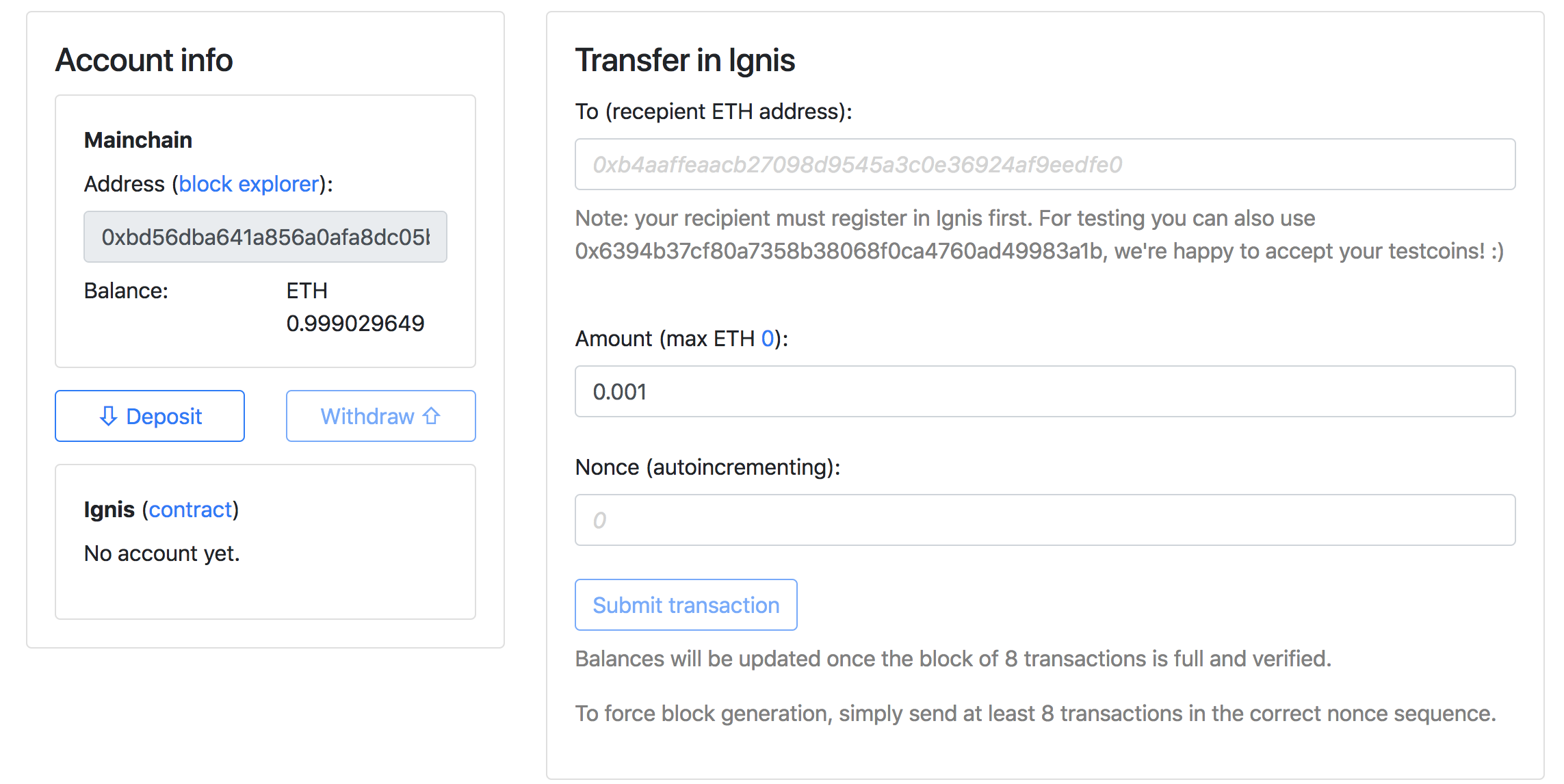Click the Account info heading
1564x784 pixels.
[144, 60]
